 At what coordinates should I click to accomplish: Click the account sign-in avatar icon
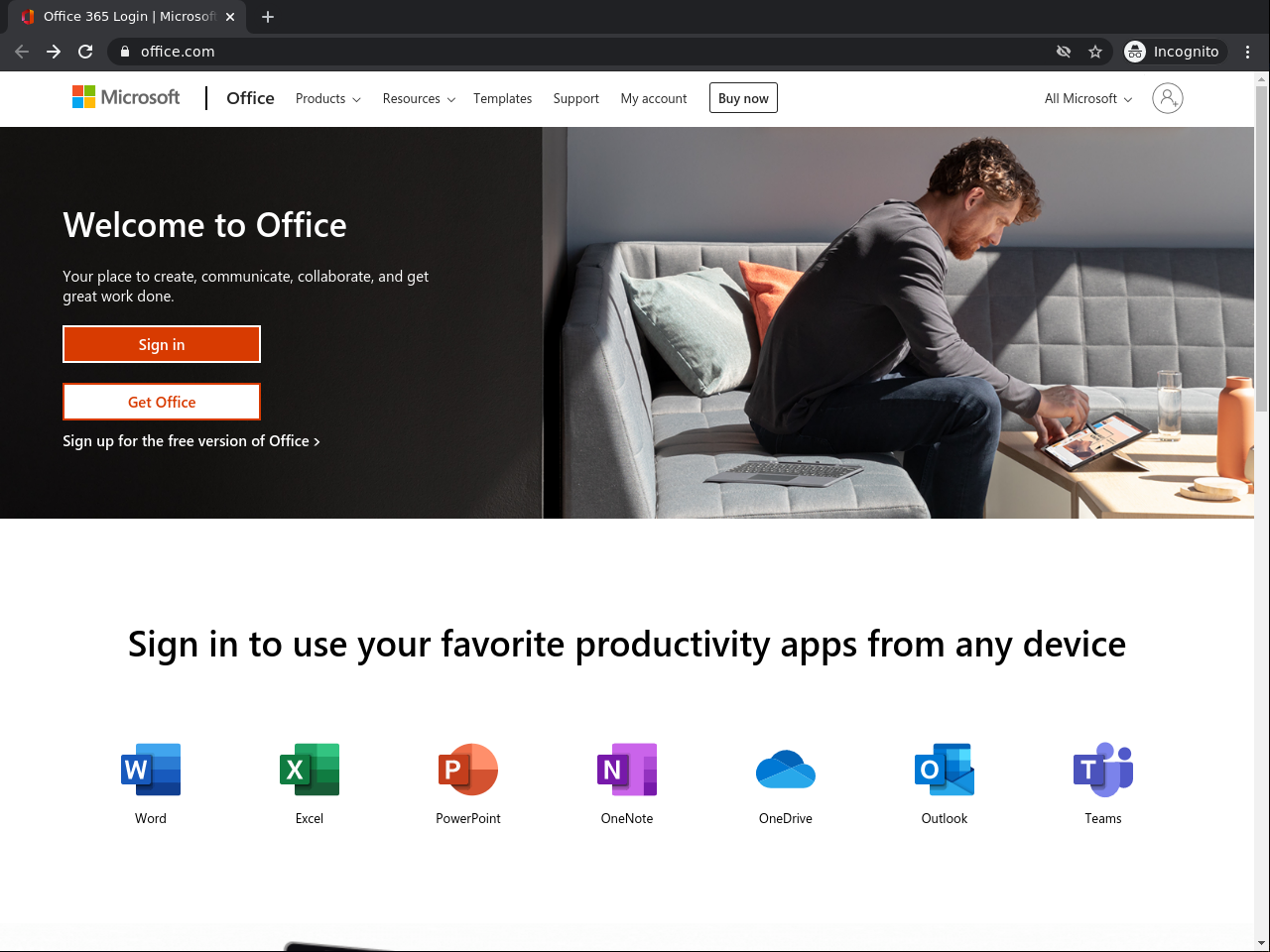1168,98
